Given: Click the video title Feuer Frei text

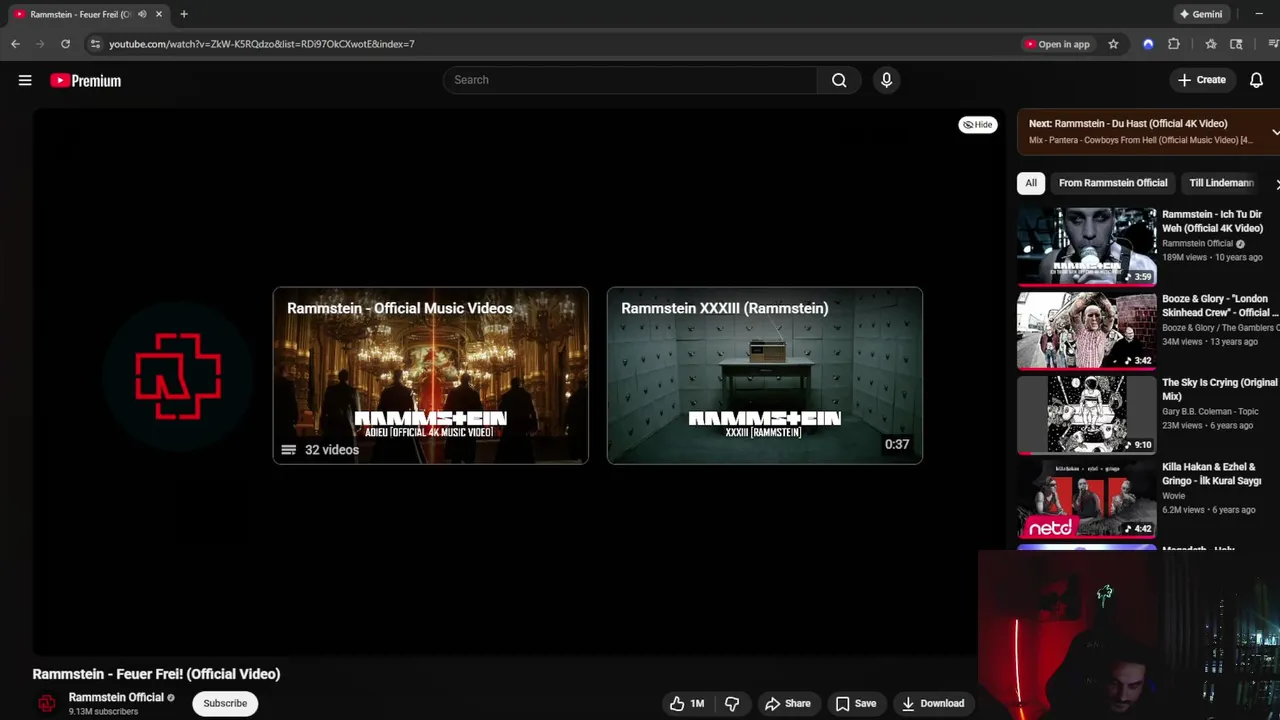Looking at the screenshot, I should [x=156, y=674].
